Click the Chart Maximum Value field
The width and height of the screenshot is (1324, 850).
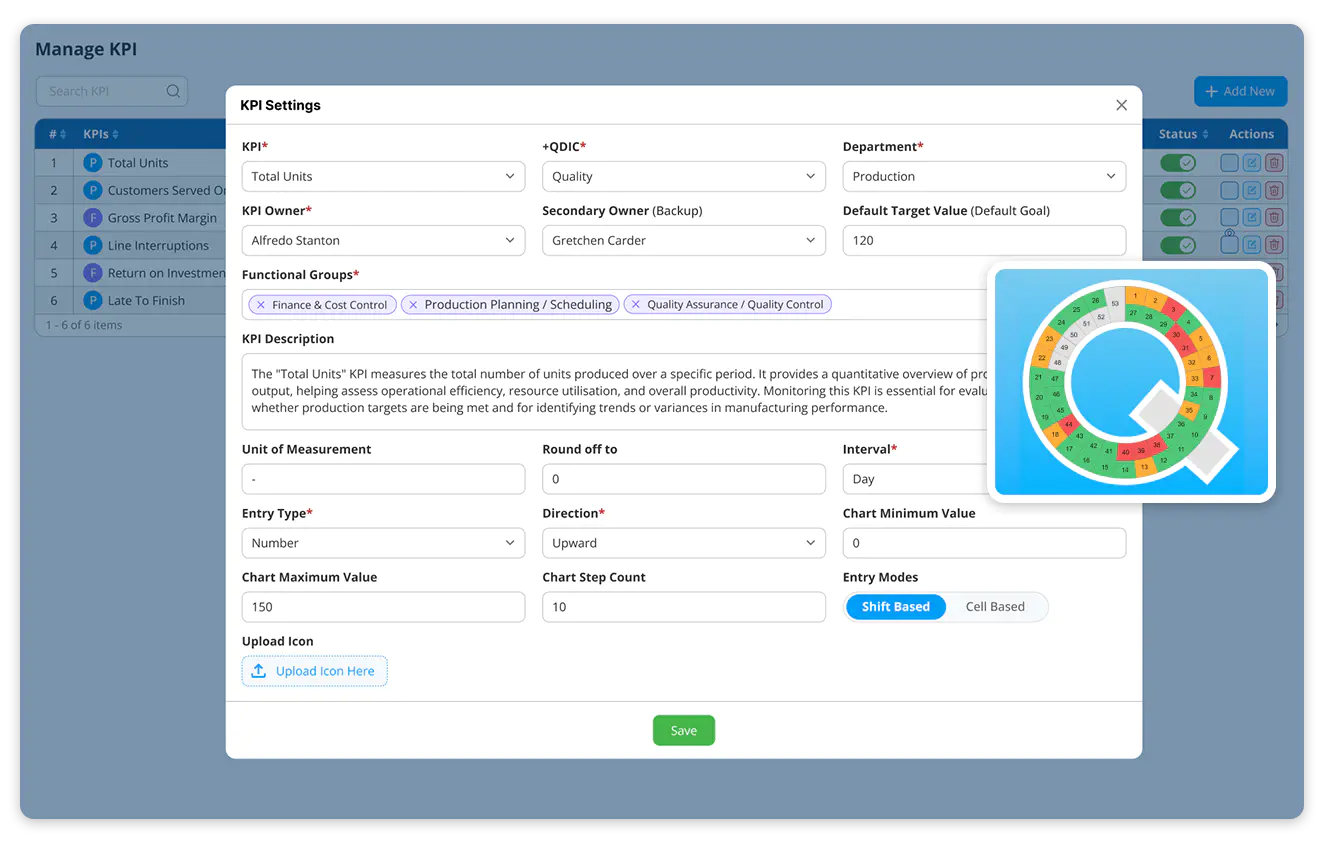click(383, 607)
